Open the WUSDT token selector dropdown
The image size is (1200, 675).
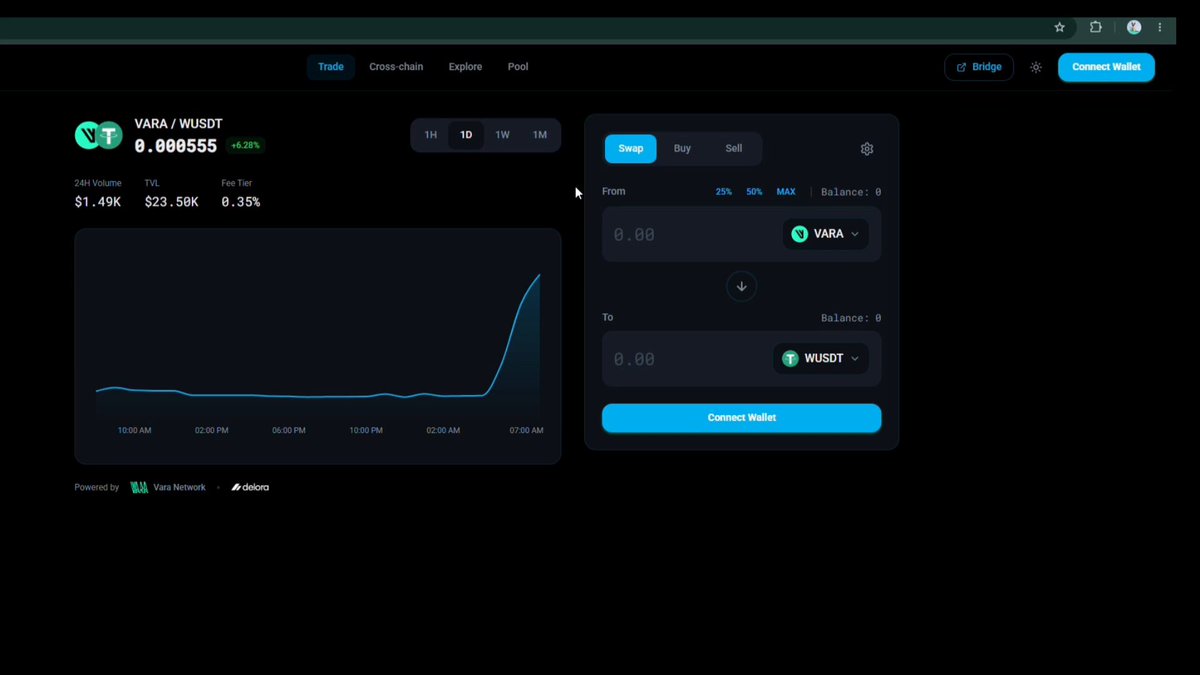(821, 359)
